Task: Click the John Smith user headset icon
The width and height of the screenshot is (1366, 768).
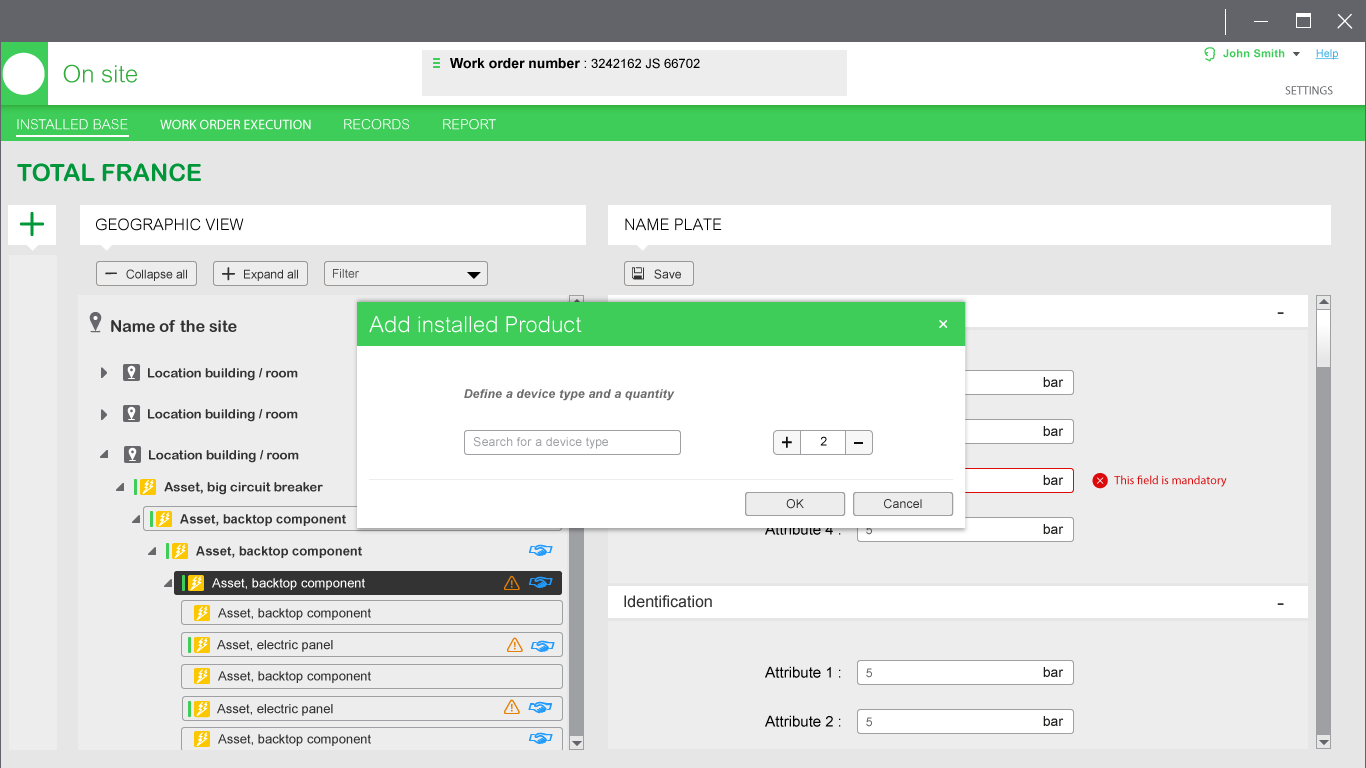Action: tap(1210, 54)
